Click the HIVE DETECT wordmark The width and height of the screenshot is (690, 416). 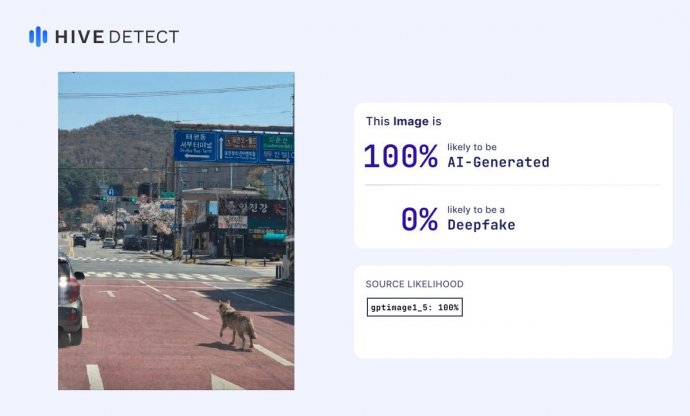tap(117, 37)
